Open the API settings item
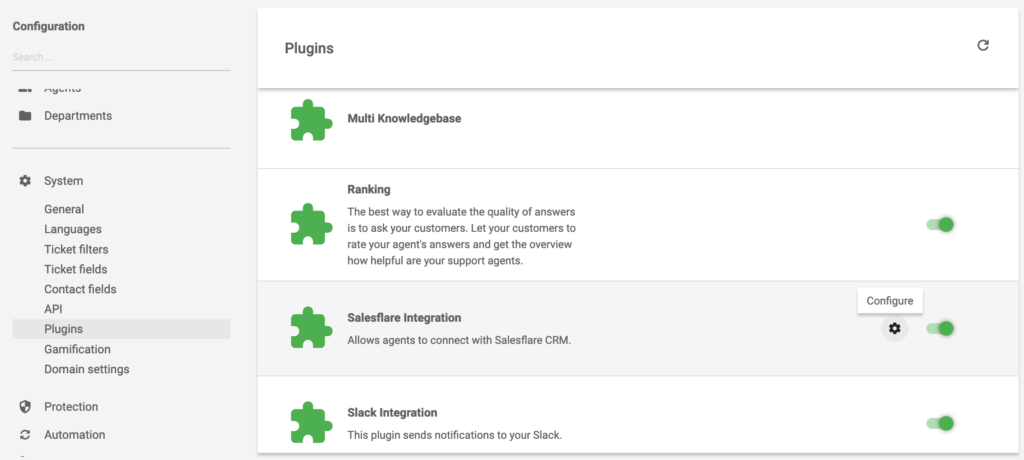Screen dimensions: 1024x460 (53, 309)
